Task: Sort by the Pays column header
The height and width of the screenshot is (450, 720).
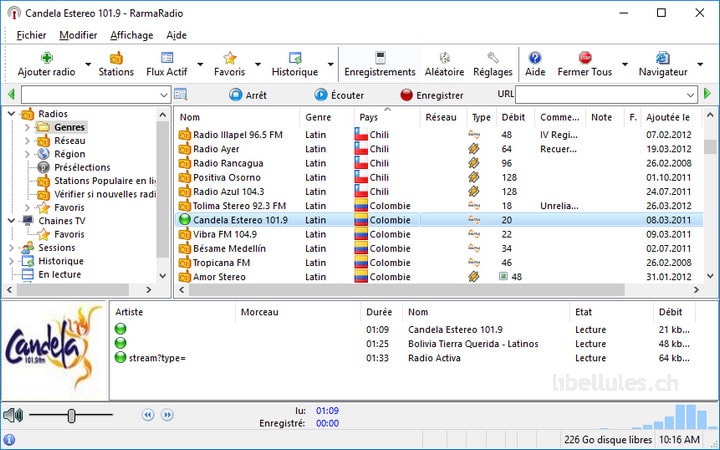Action: point(387,117)
